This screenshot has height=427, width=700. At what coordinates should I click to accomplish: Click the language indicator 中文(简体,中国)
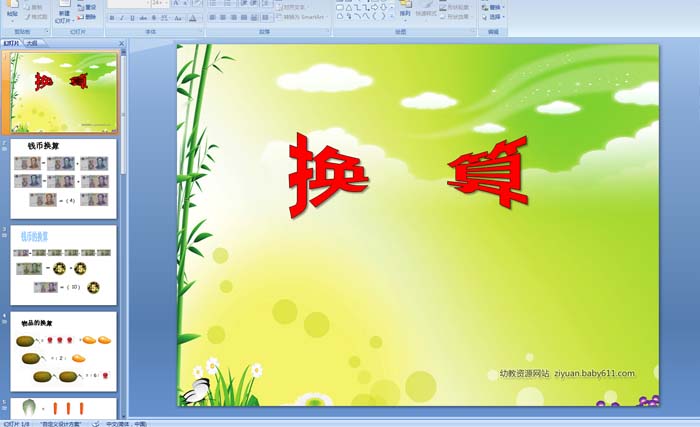[x=126, y=424]
